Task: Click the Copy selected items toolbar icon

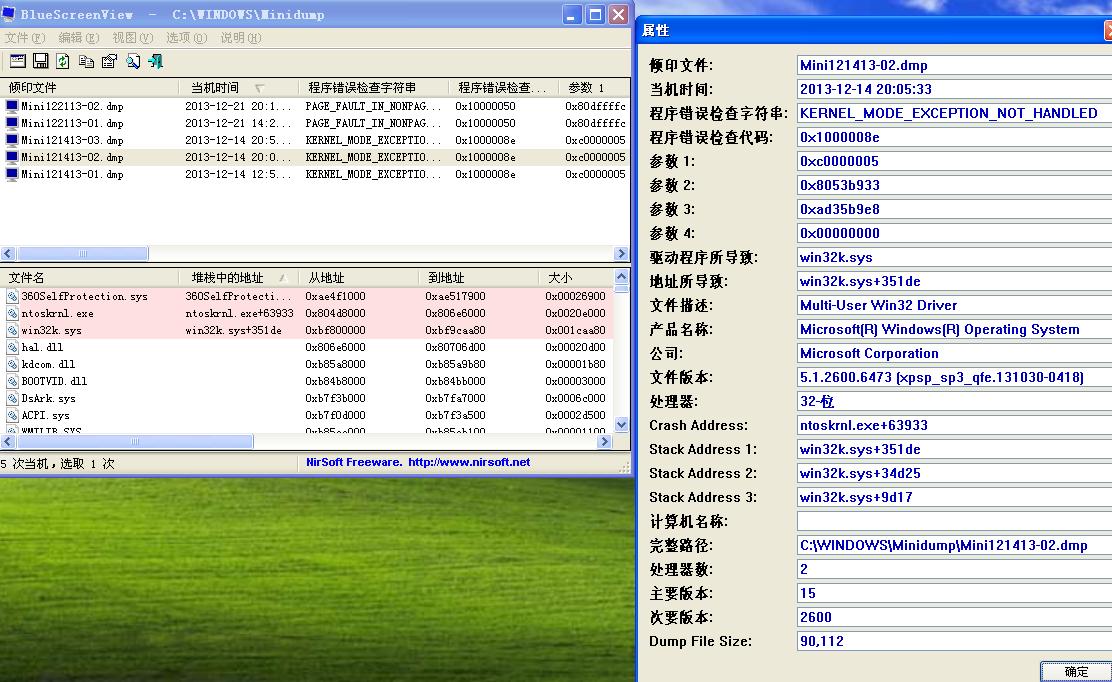Action: pyautogui.click(x=87, y=61)
